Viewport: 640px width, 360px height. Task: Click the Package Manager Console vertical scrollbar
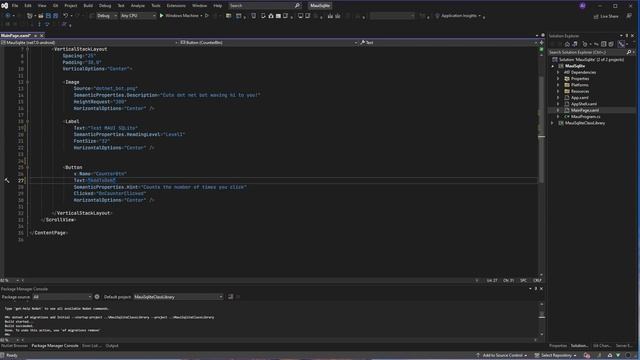point(542,319)
